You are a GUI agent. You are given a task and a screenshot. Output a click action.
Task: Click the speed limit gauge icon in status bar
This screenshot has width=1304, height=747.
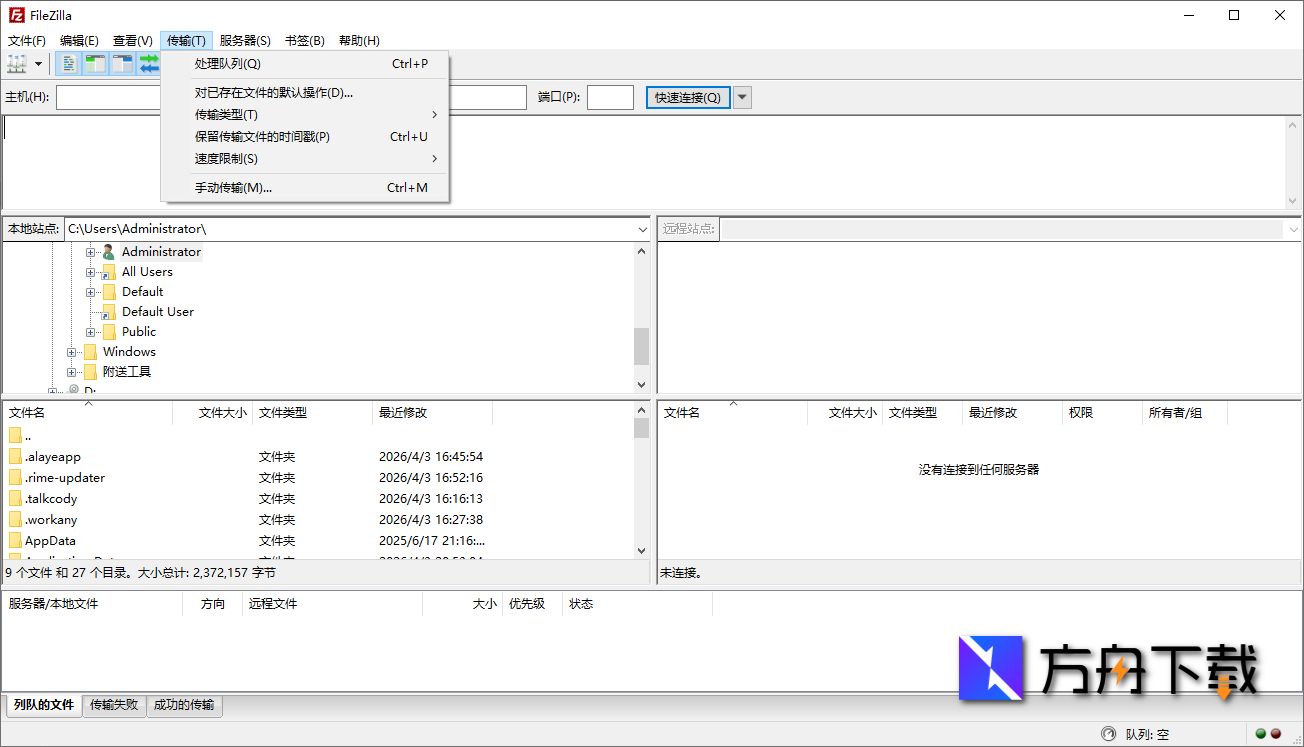click(x=1109, y=733)
